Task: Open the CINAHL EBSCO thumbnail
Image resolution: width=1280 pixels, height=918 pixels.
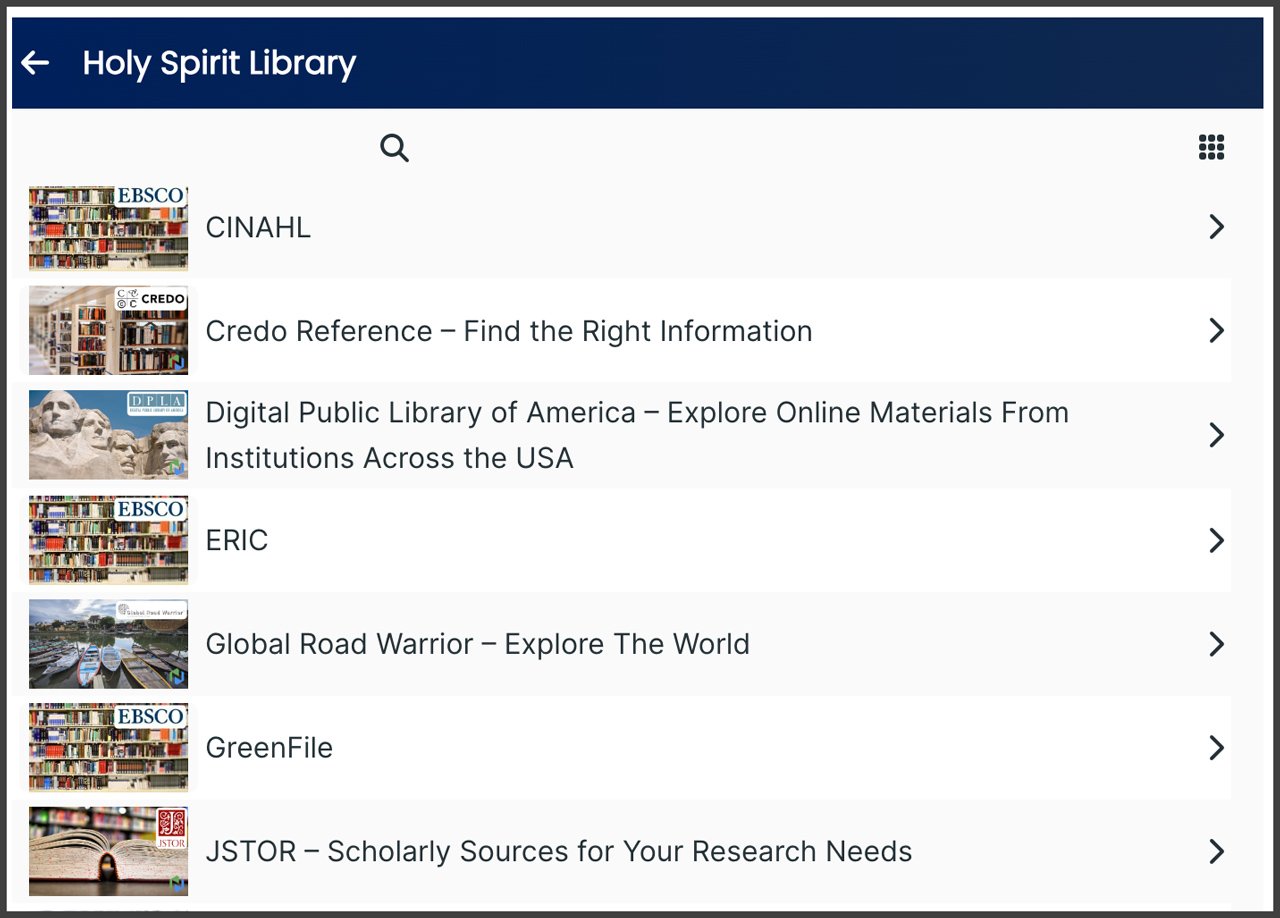Action: (x=108, y=227)
